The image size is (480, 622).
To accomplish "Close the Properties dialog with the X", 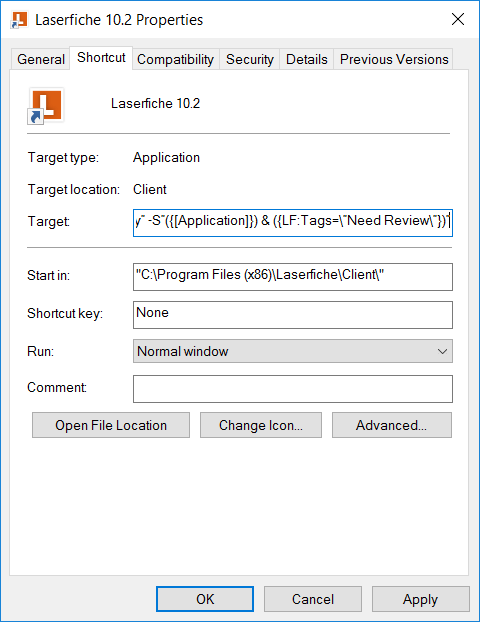I will [458, 19].
